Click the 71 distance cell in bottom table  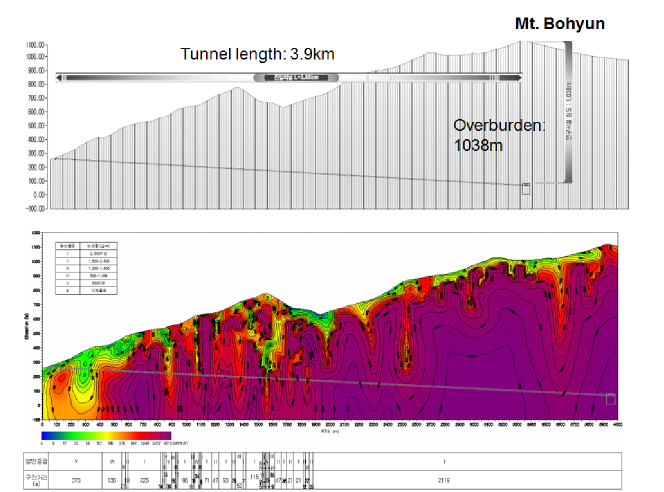coord(207,481)
